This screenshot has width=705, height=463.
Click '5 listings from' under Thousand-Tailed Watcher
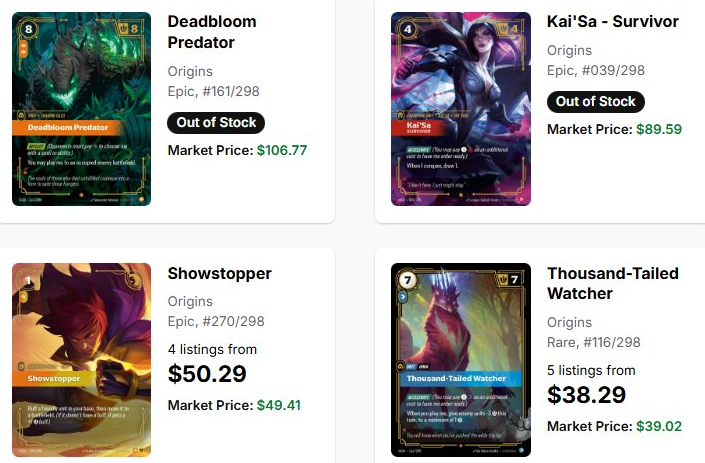tap(591, 370)
